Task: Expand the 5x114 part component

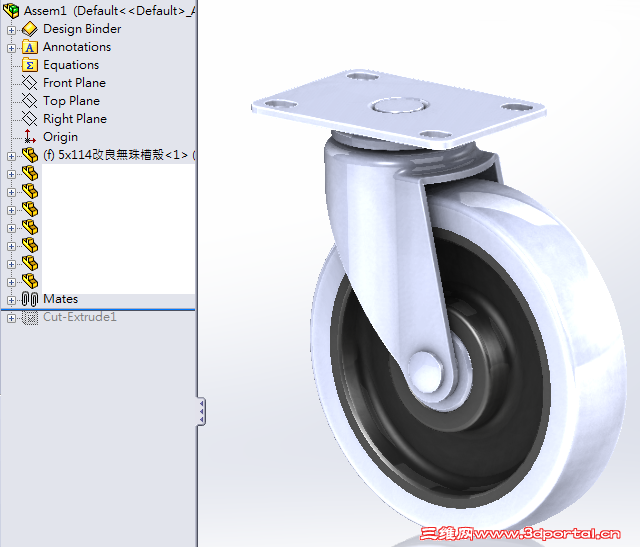Action: coord(11,156)
